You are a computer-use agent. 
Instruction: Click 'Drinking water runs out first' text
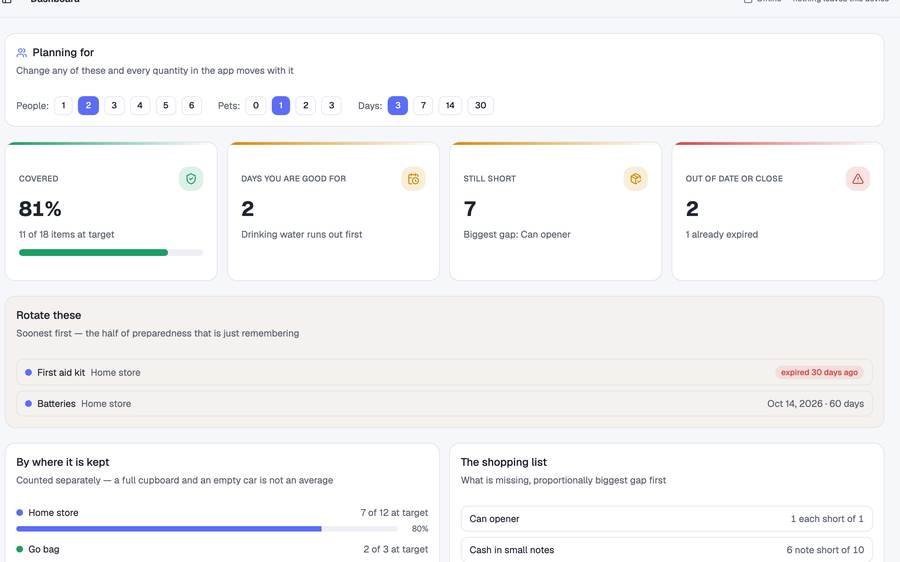[x=301, y=234]
